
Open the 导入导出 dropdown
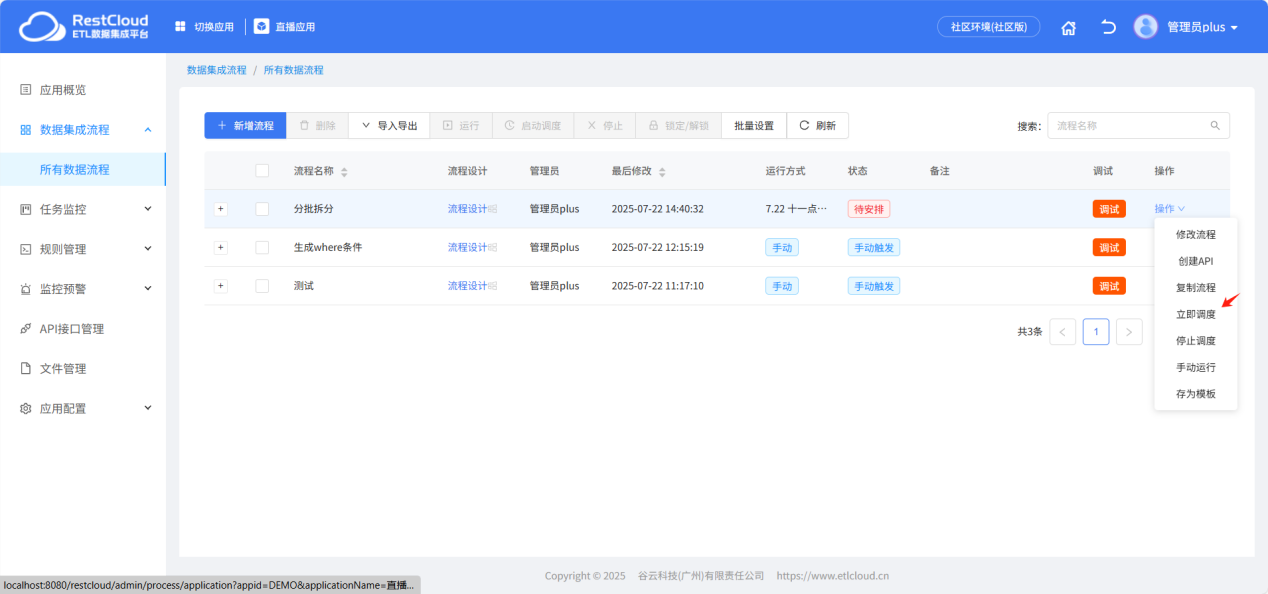click(388, 125)
